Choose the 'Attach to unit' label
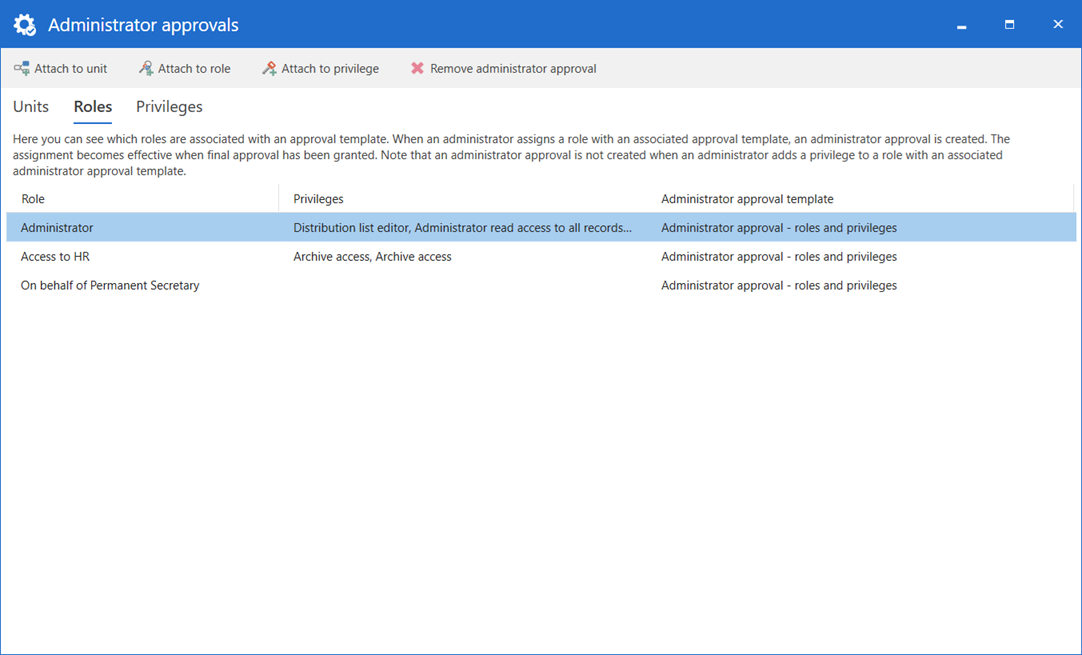This screenshot has width=1082, height=655. pos(70,68)
